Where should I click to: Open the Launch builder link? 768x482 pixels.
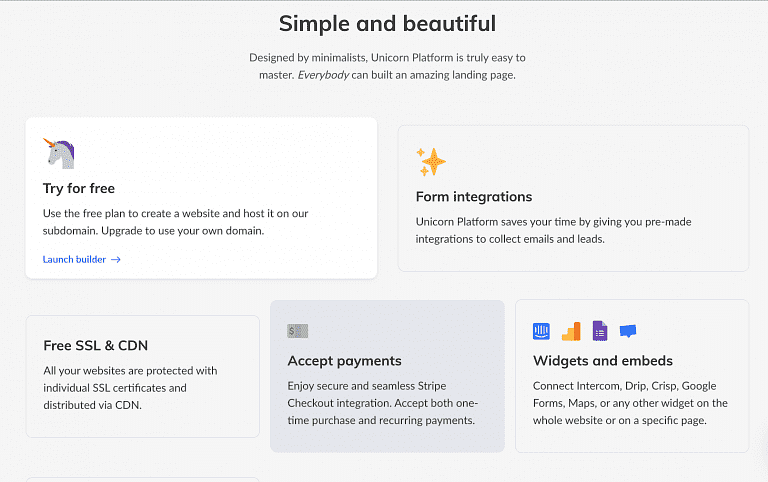click(x=81, y=260)
